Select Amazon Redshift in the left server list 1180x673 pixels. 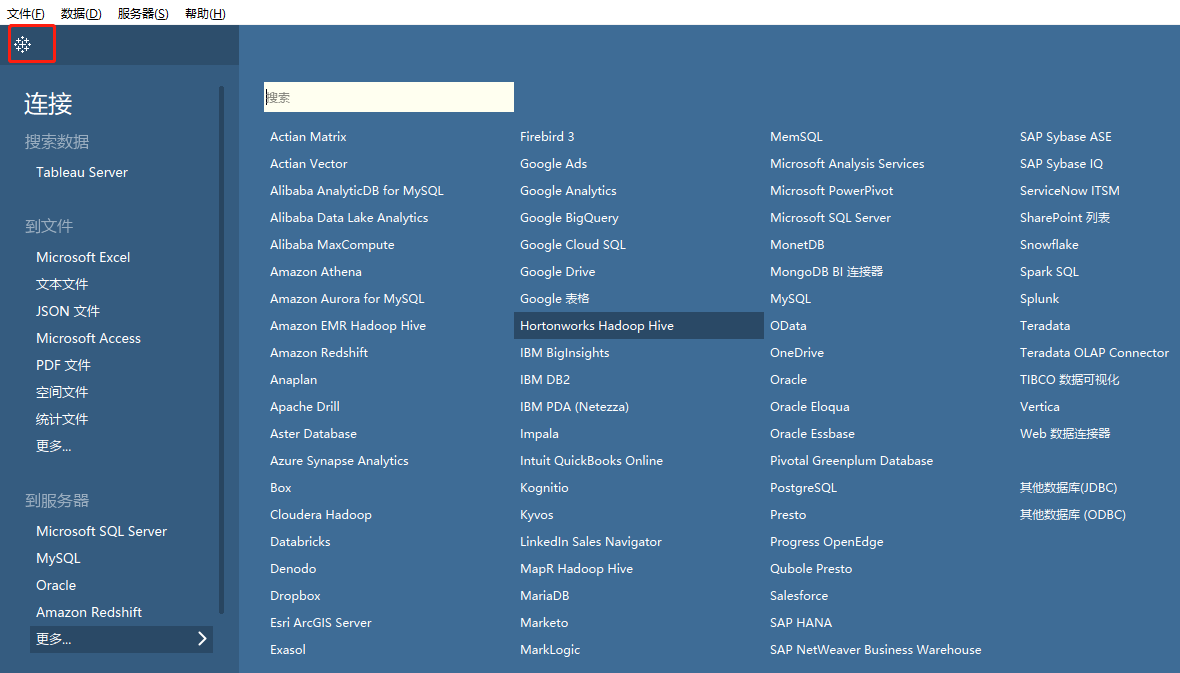coord(89,613)
